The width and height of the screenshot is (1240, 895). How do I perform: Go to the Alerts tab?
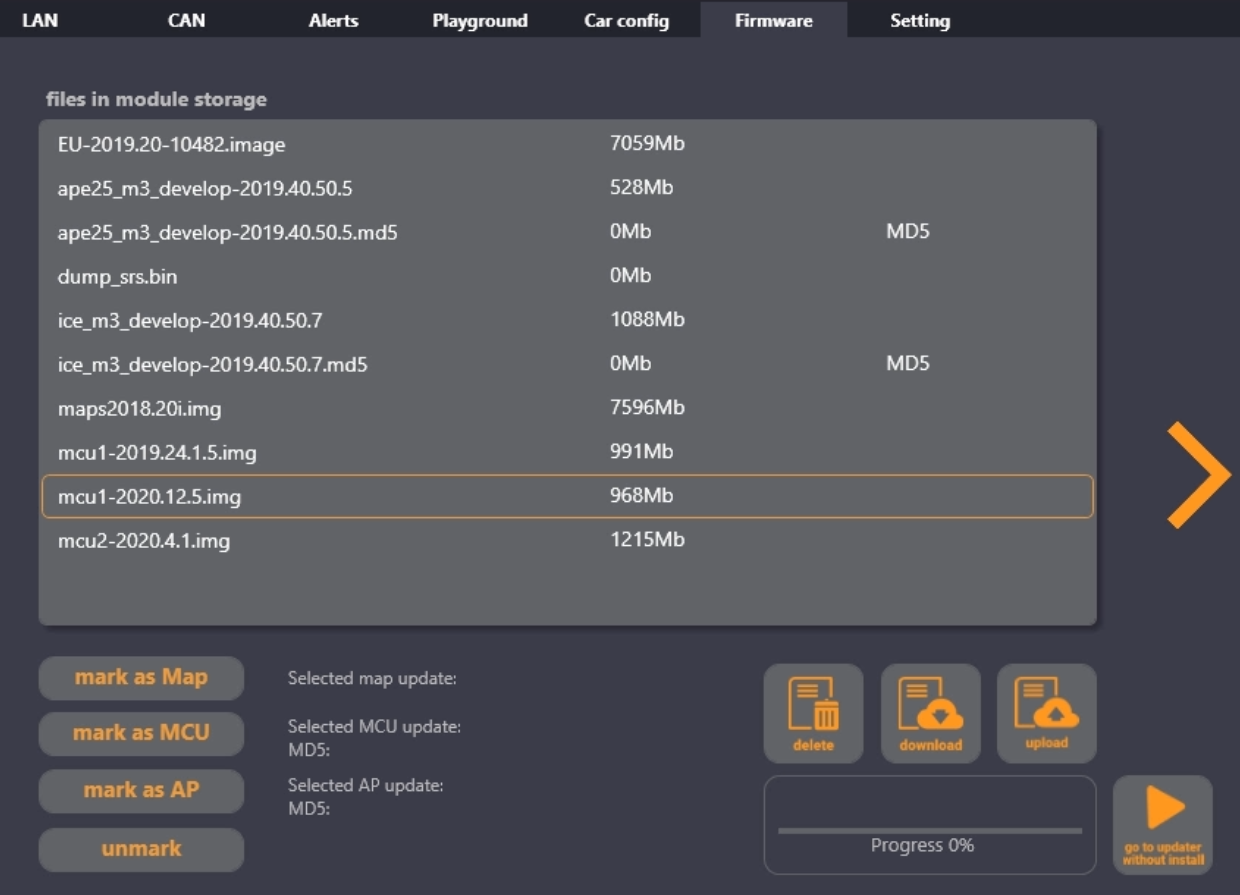point(333,20)
